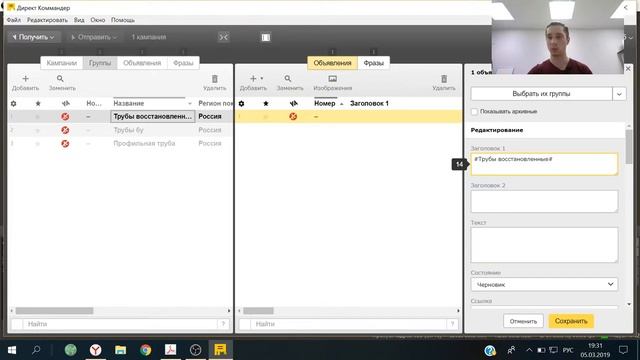The image size is (640, 360).
Task: Open the Редактировать menu
Action: point(47,20)
